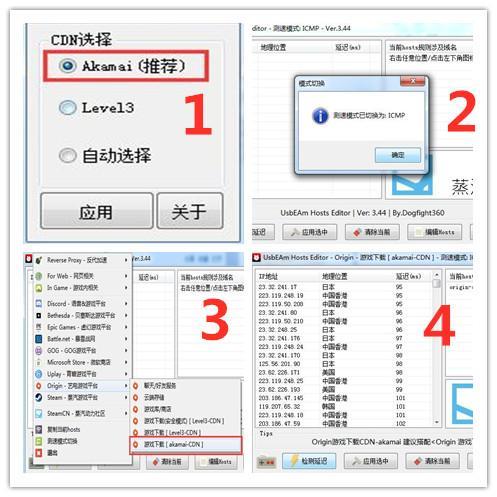The image size is (497, 497).
Task: Choose the Level3 CDN radio button
Action: click(x=68, y=107)
